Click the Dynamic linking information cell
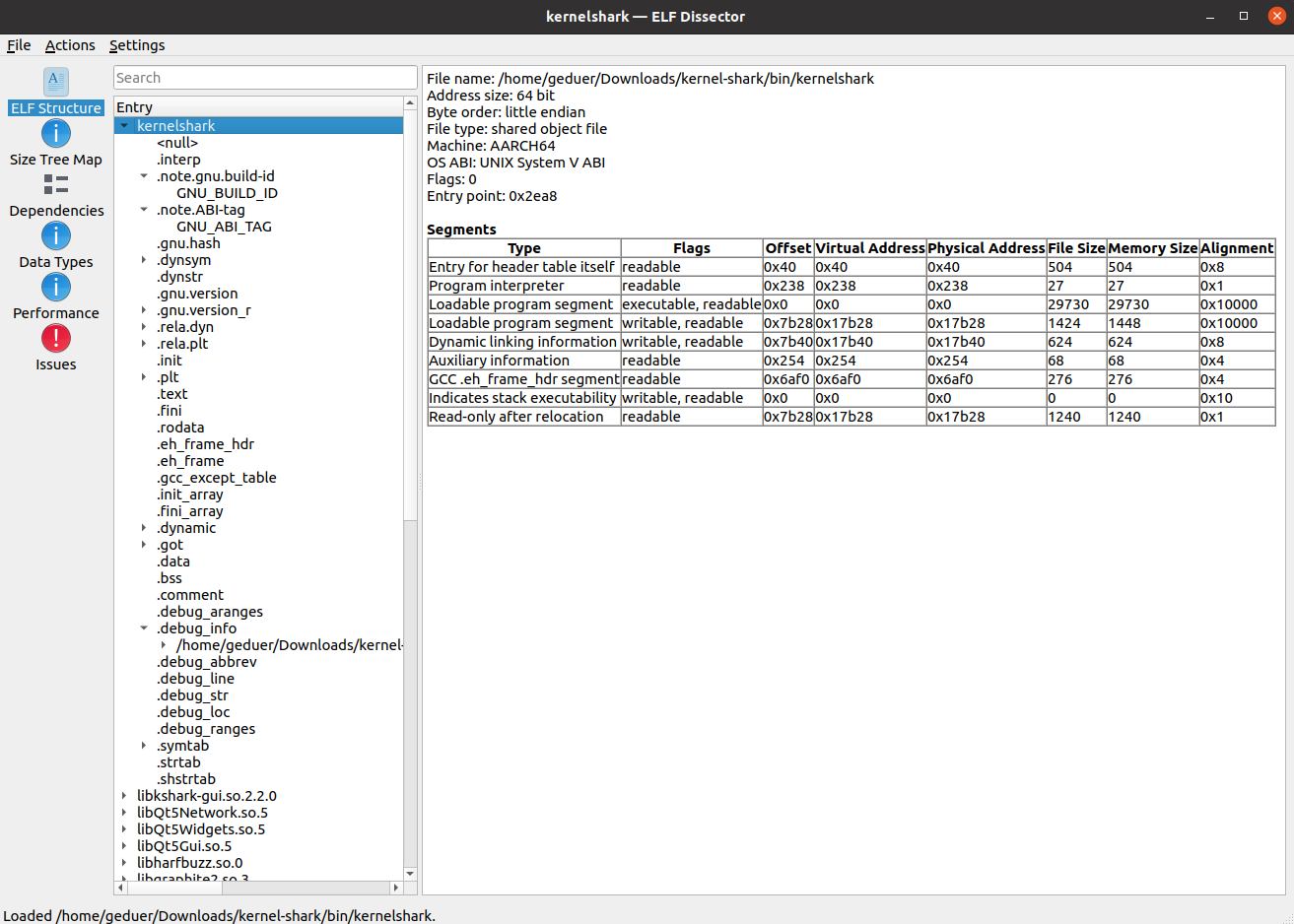 [x=523, y=342]
